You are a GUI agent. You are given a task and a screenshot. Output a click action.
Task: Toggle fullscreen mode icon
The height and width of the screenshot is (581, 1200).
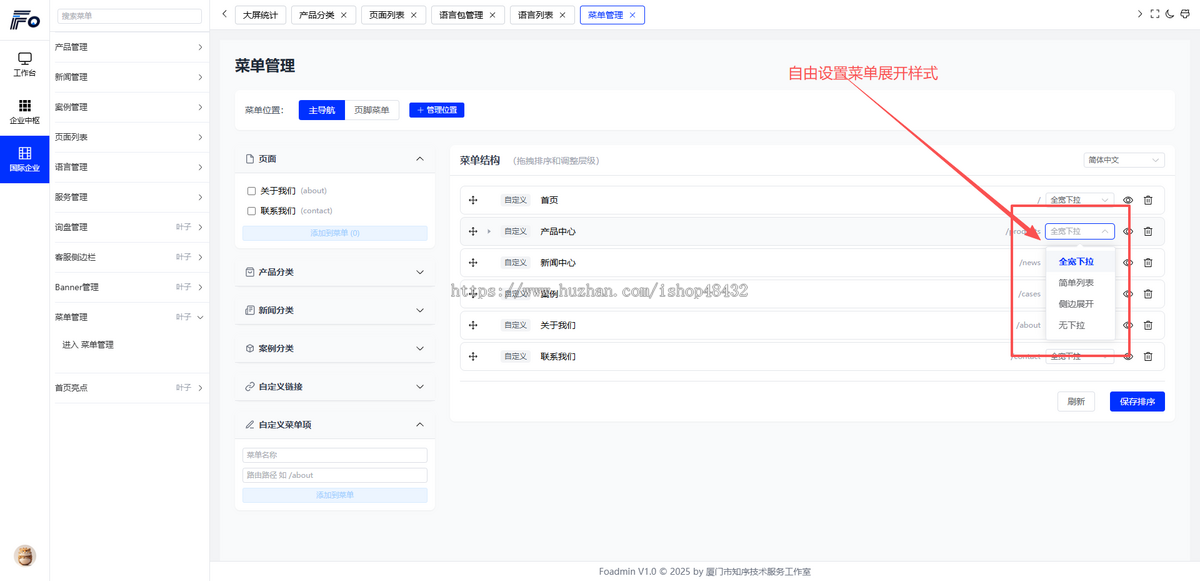coord(1155,14)
